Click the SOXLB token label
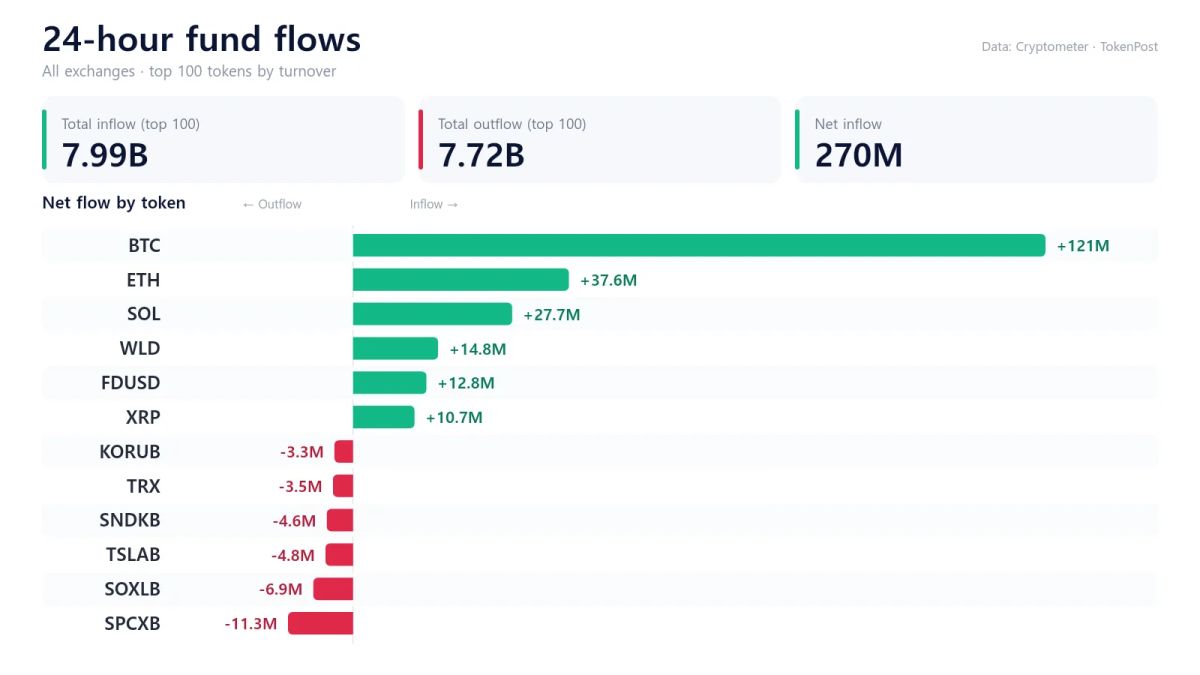Screen dimensions: 1200x675 (132, 589)
